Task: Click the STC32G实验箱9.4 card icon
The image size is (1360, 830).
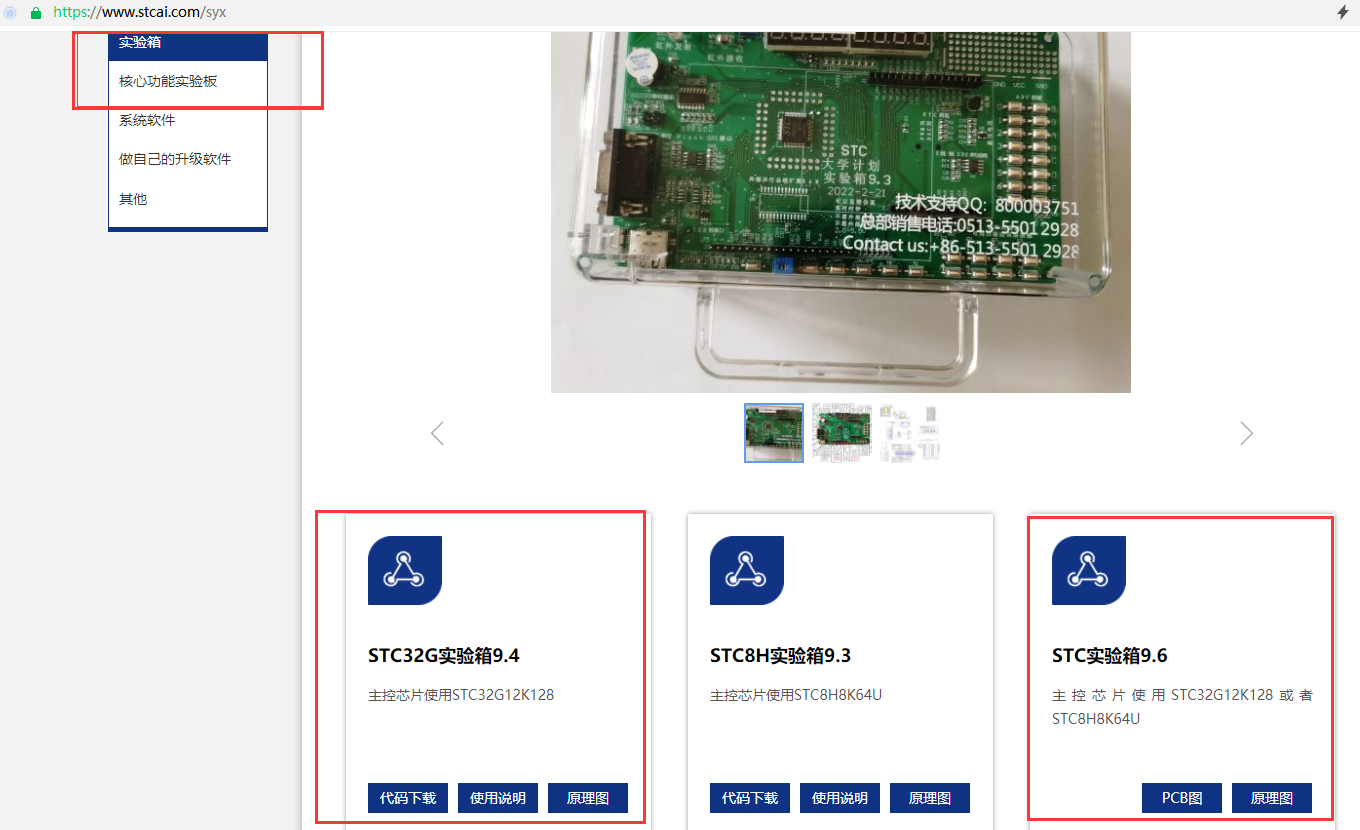Action: coord(405,570)
